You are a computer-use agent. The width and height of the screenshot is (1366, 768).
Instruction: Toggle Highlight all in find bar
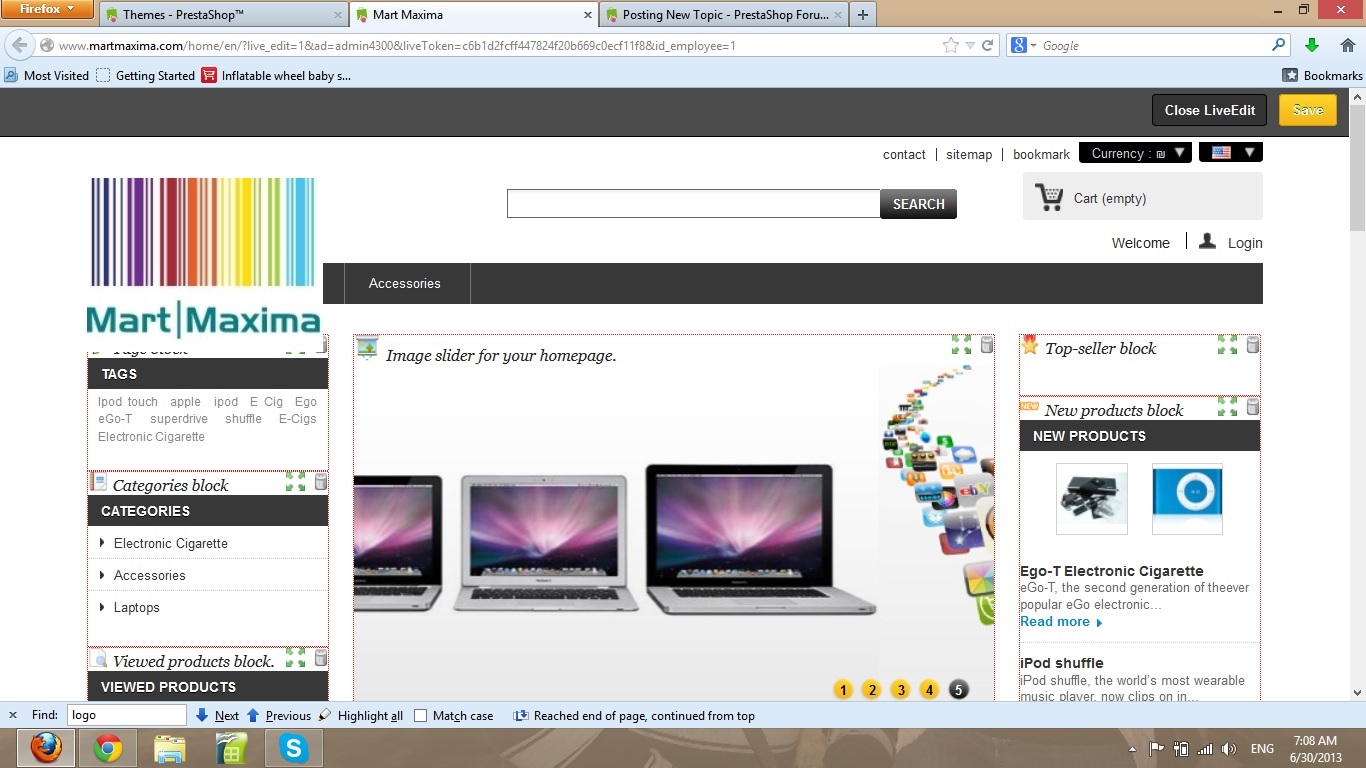click(361, 716)
